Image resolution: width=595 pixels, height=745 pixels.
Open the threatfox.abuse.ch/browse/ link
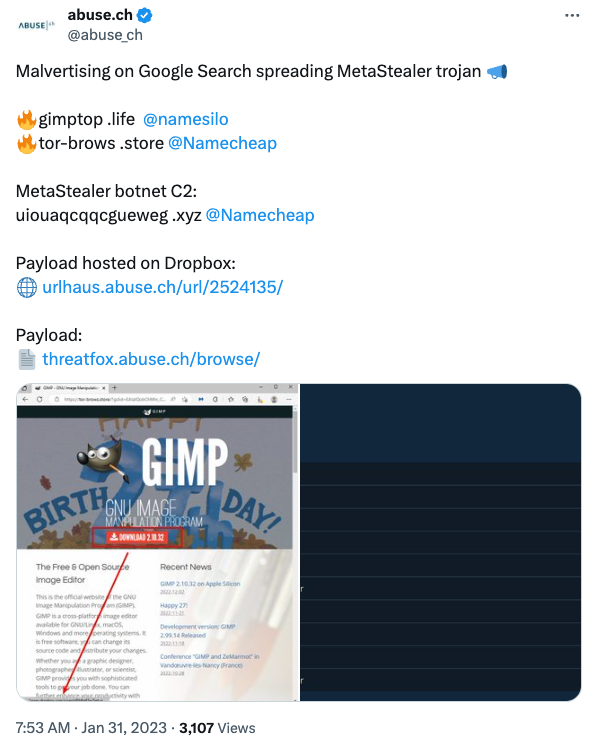click(x=151, y=359)
